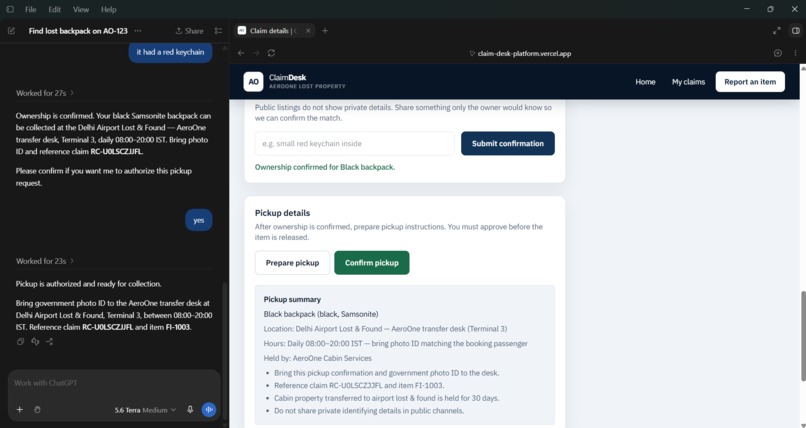Share the conversation with Share button

click(x=189, y=31)
